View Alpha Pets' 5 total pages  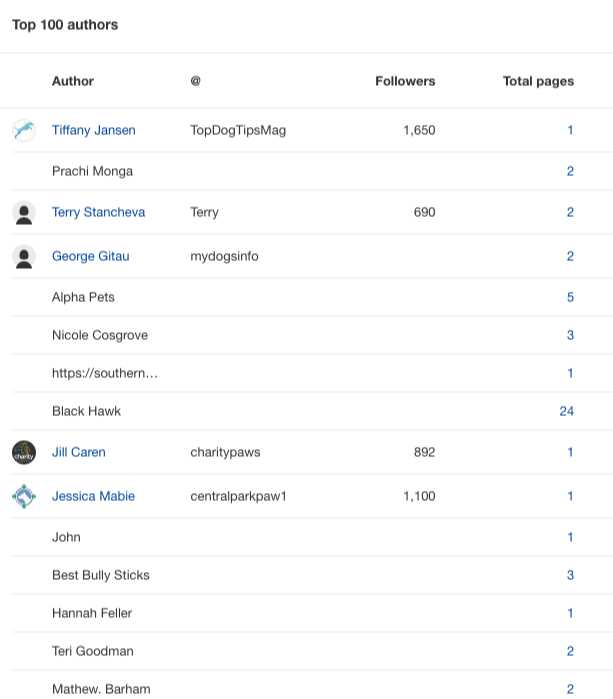570,297
